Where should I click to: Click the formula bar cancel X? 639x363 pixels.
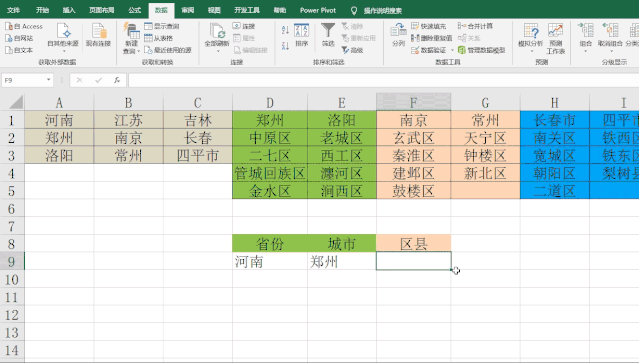pyautogui.click(x=79, y=80)
